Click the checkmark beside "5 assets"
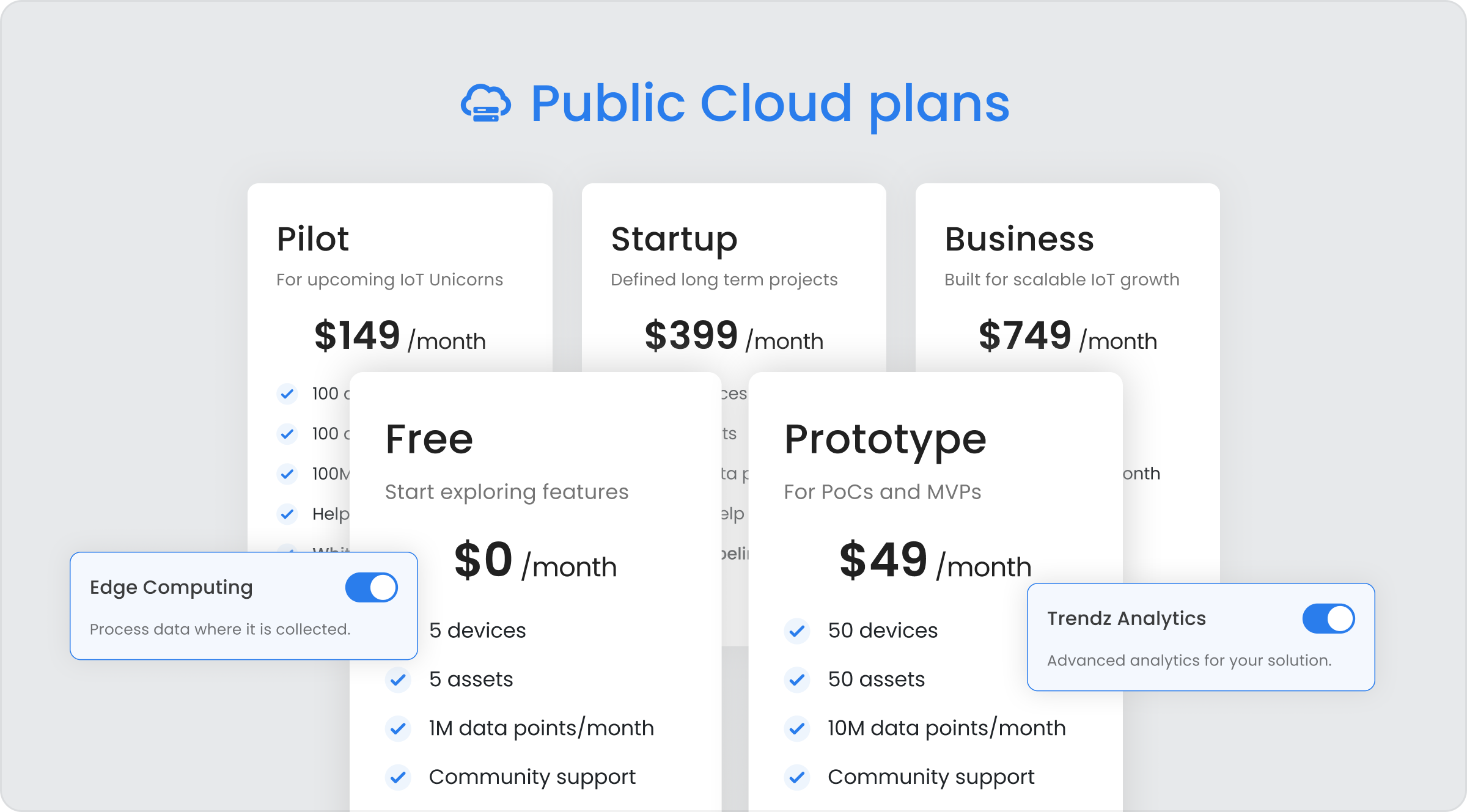Screen dimensions: 1467x812 tap(398, 679)
